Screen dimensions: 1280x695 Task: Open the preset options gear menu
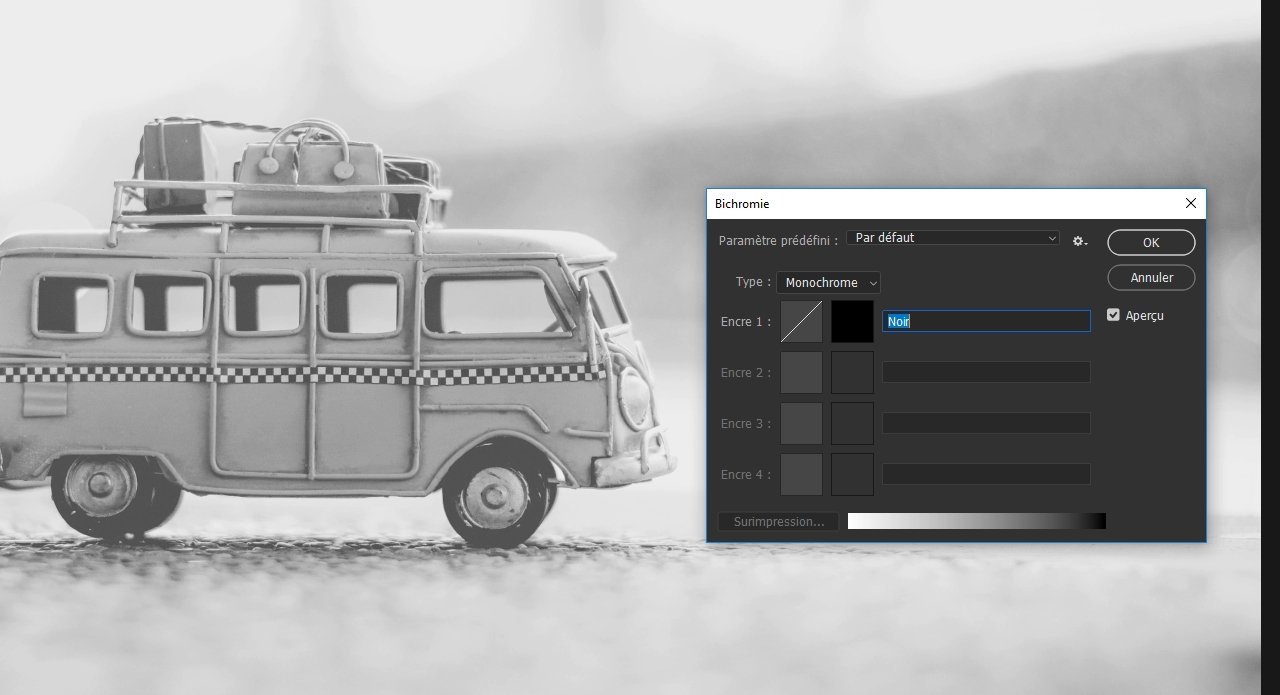pyautogui.click(x=1080, y=241)
